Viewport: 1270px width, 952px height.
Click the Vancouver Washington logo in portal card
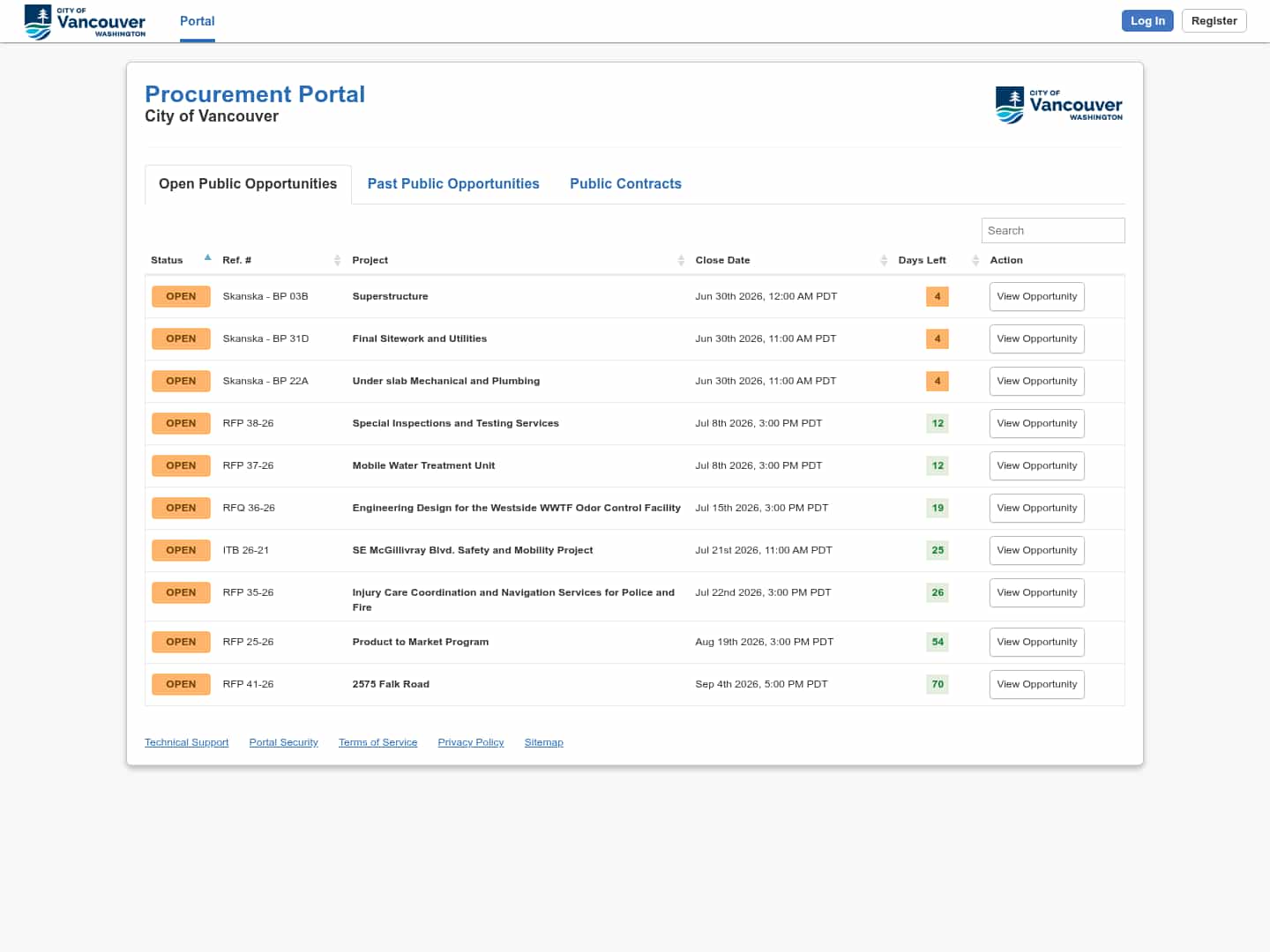click(1058, 105)
